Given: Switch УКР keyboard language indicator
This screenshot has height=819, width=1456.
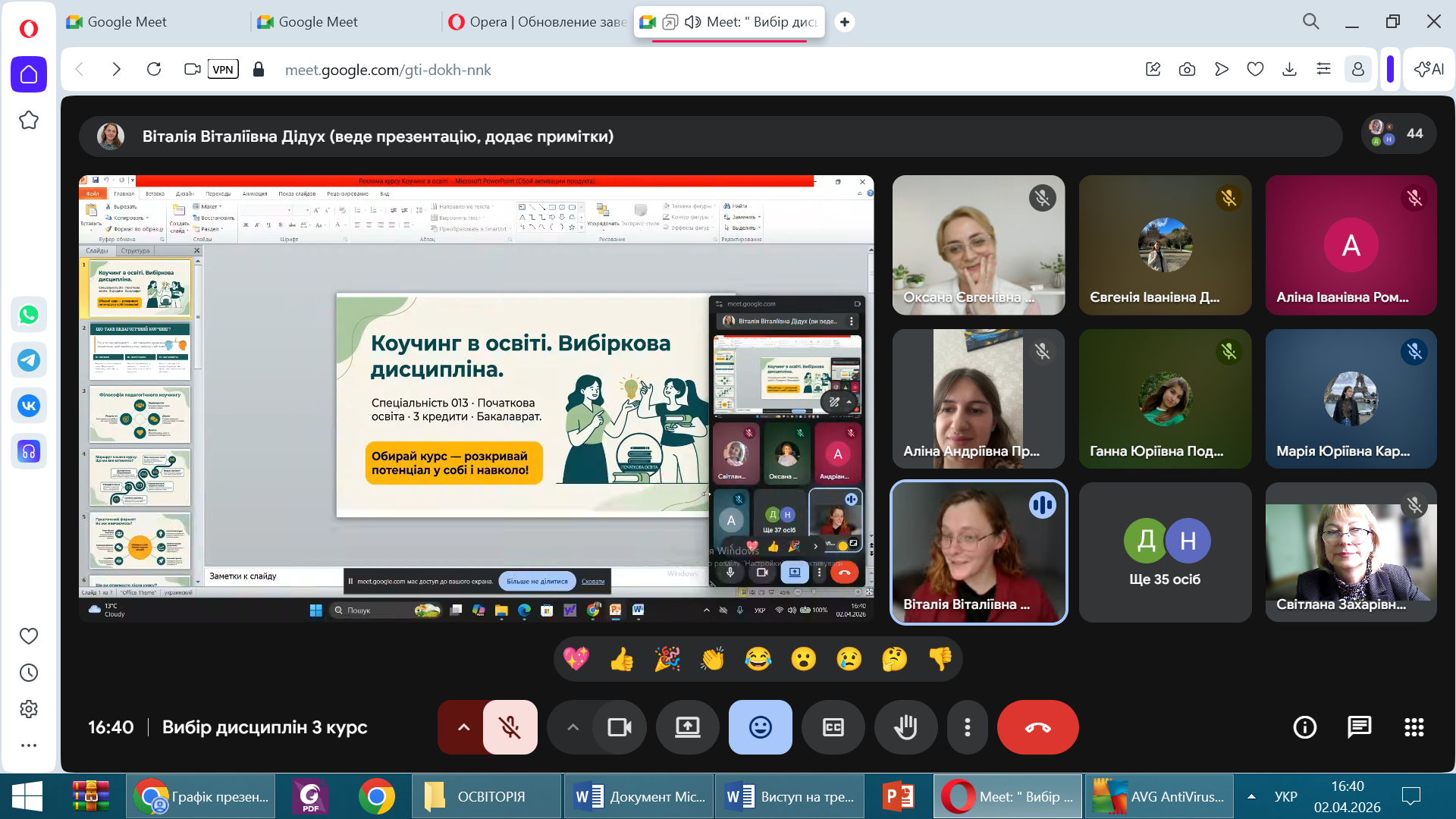Looking at the screenshot, I should click(1285, 796).
